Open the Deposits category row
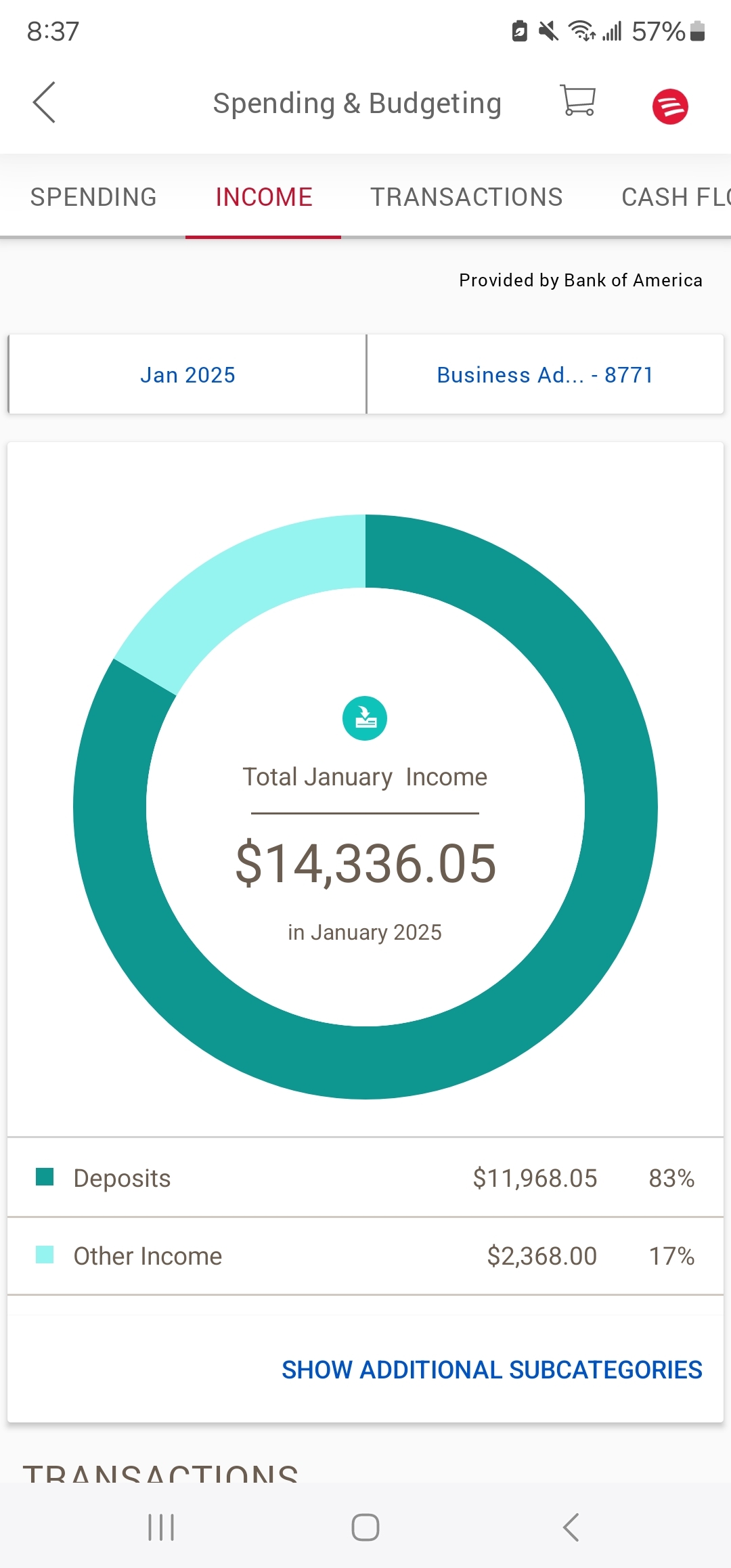 coord(365,1178)
